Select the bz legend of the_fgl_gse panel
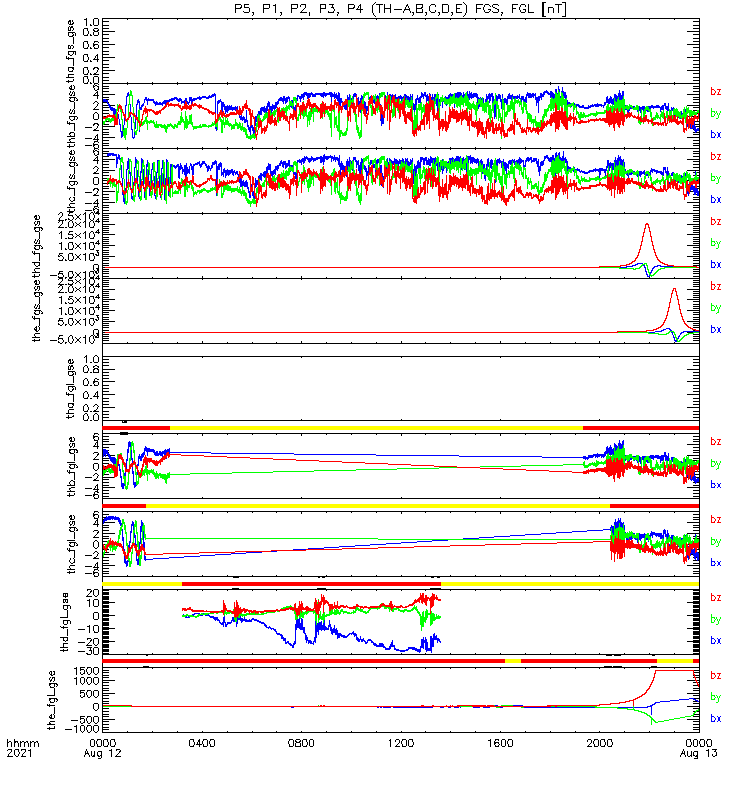The width and height of the screenshot is (750, 800). tap(716, 676)
